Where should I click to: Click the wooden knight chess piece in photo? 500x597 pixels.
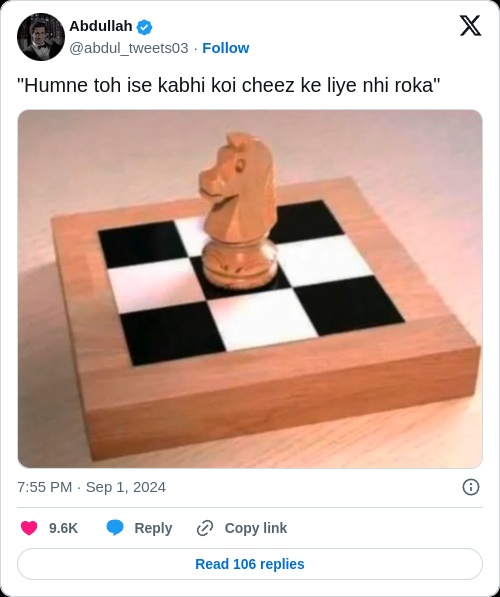(239, 211)
